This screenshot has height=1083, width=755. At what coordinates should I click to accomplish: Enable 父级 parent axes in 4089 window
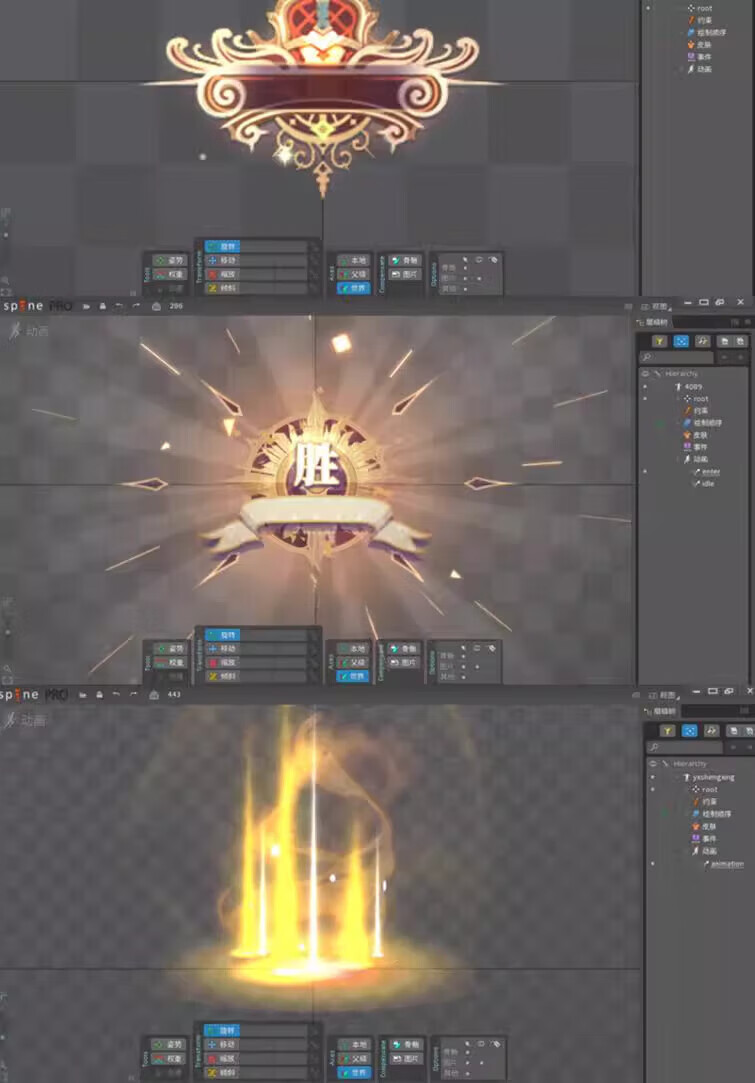(353, 662)
